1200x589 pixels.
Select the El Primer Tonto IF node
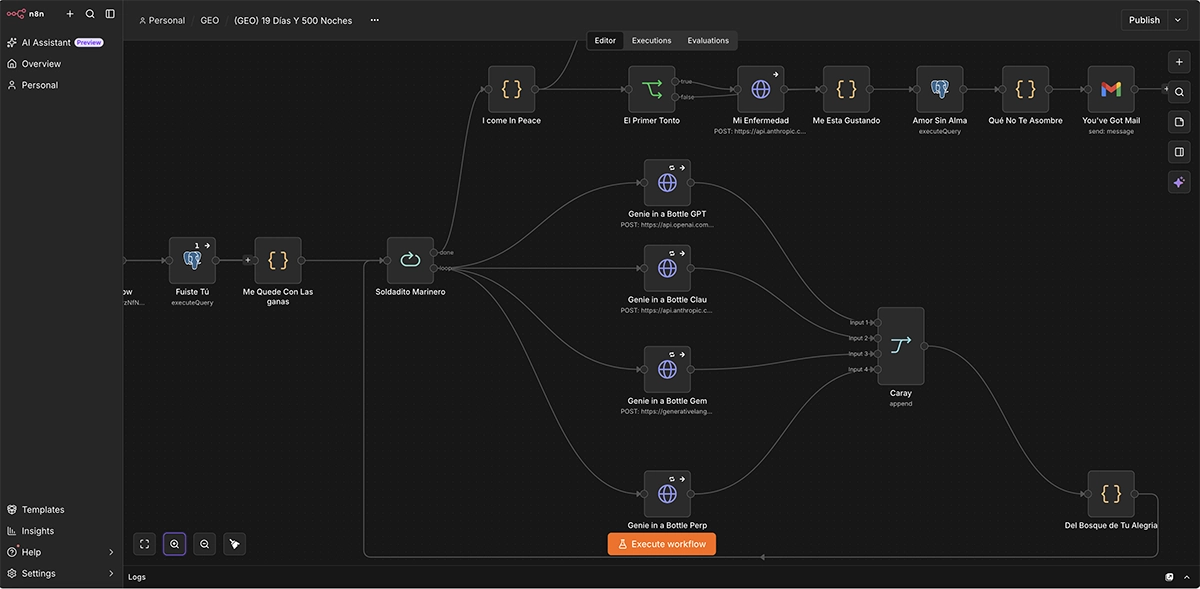(x=652, y=89)
